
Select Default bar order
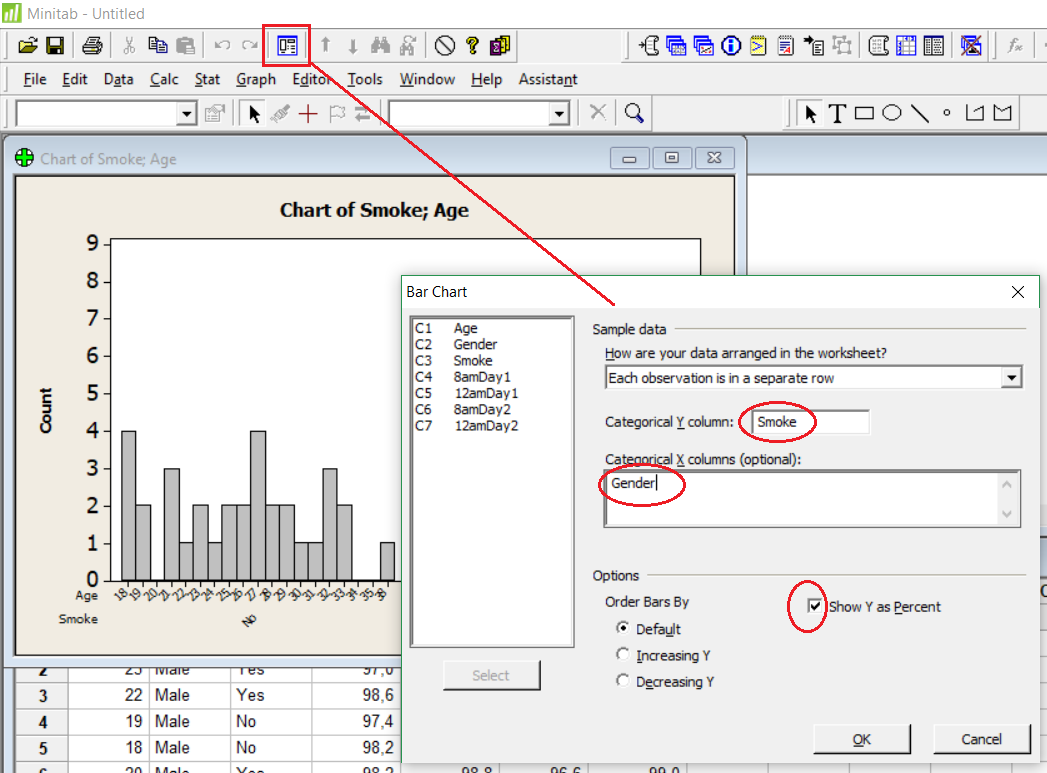click(x=622, y=628)
